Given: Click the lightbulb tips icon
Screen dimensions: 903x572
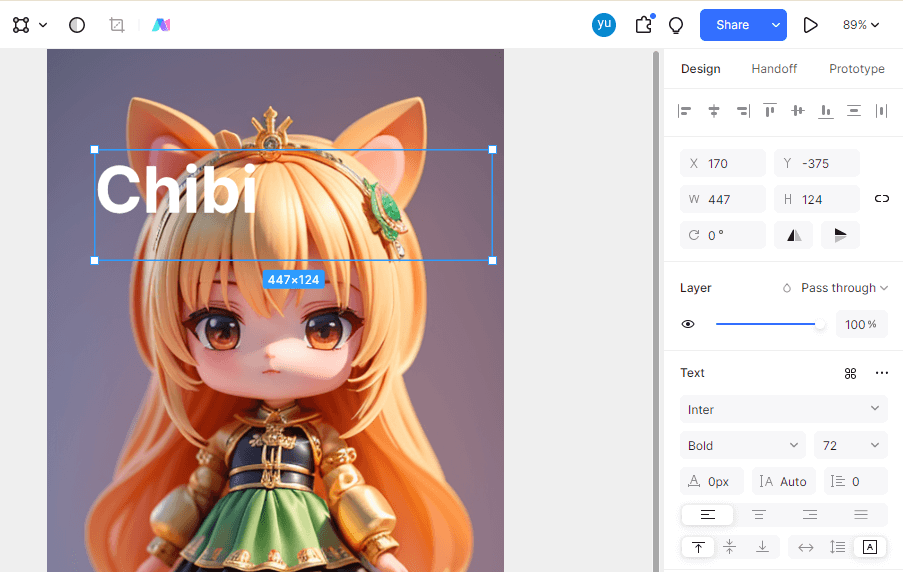Looking at the screenshot, I should coord(676,25).
